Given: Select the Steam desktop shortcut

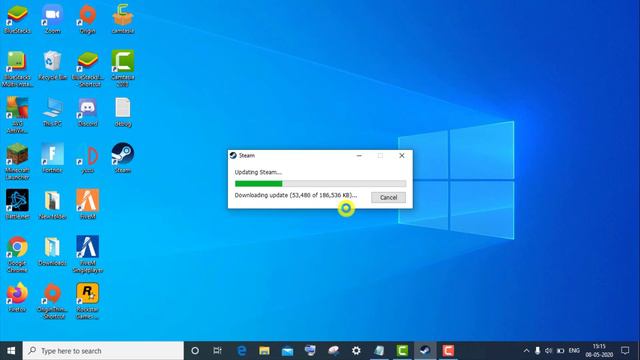Looking at the screenshot, I should click(122, 158).
